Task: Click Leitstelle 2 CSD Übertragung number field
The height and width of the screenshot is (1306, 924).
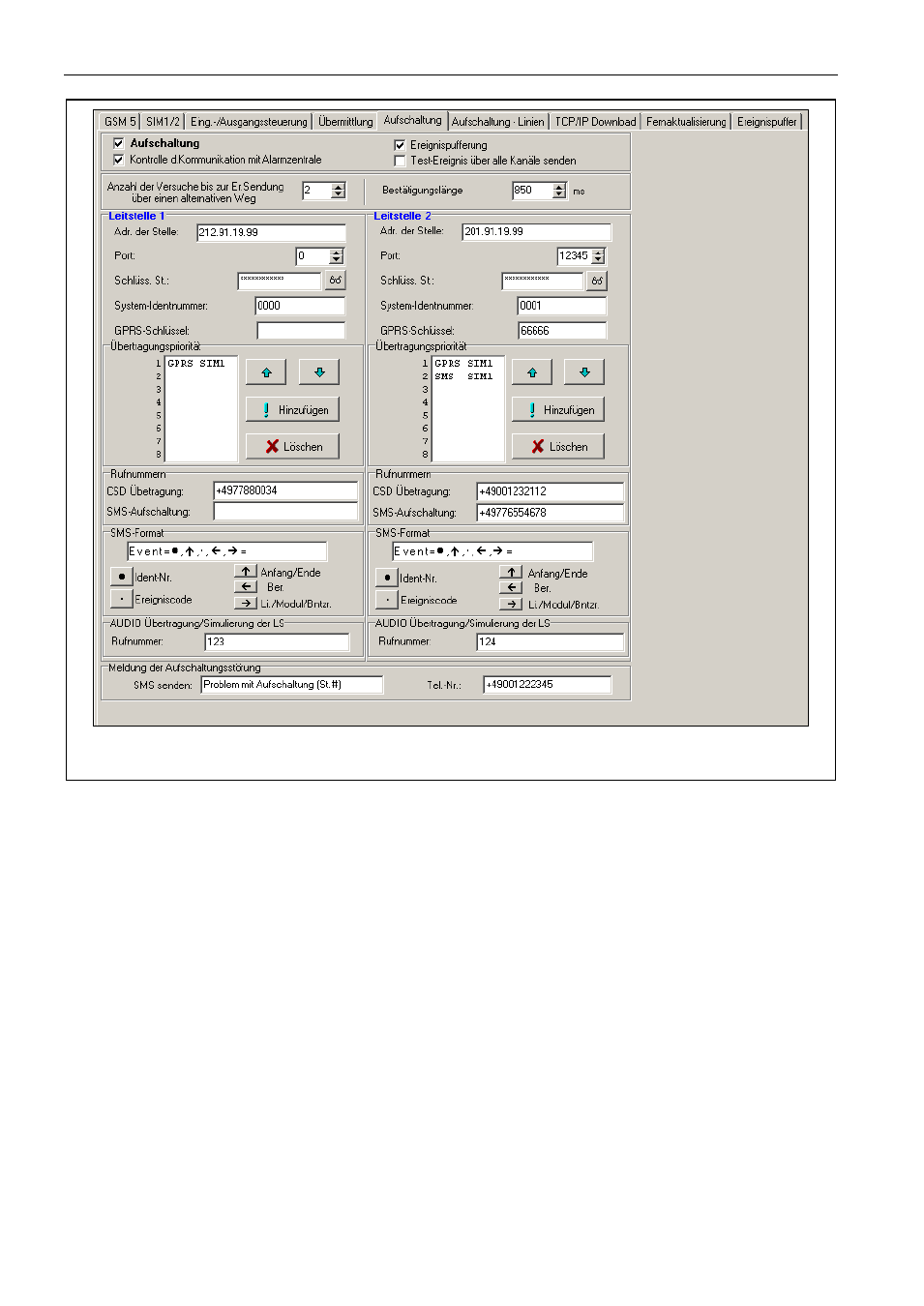Action: pyautogui.click(x=551, y=491)
